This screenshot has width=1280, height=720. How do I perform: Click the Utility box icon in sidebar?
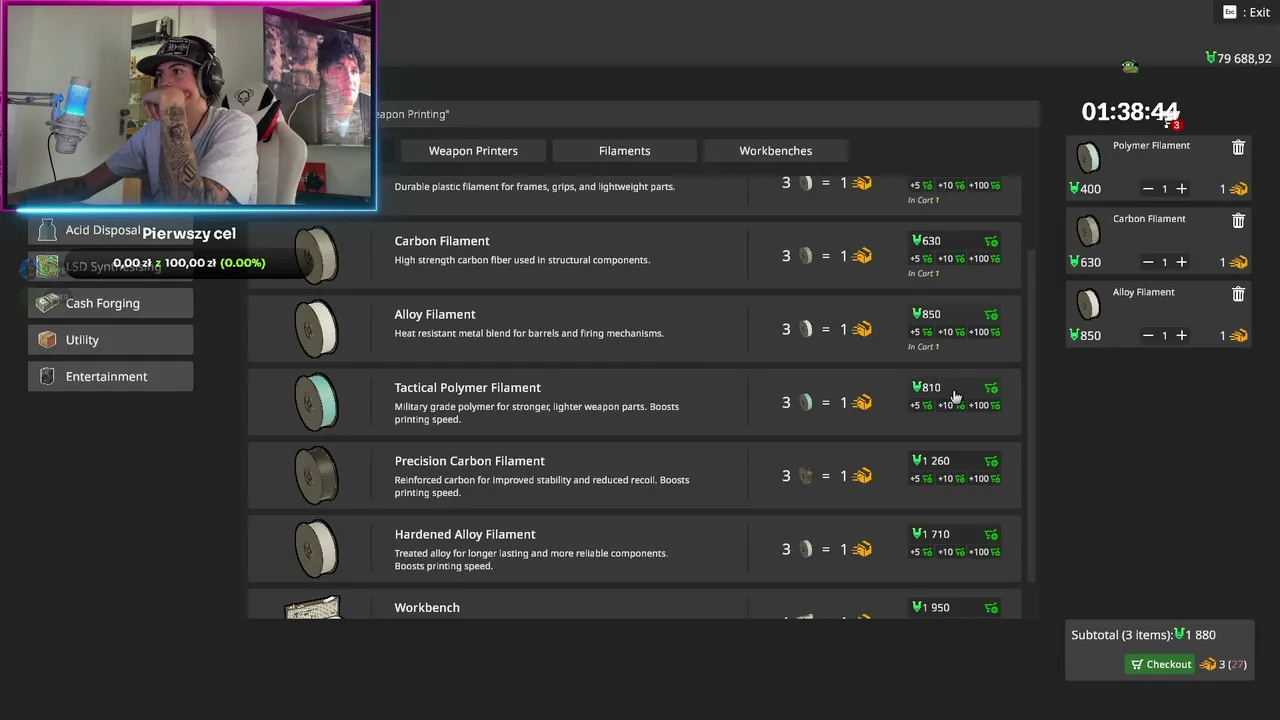pos(47,340)
